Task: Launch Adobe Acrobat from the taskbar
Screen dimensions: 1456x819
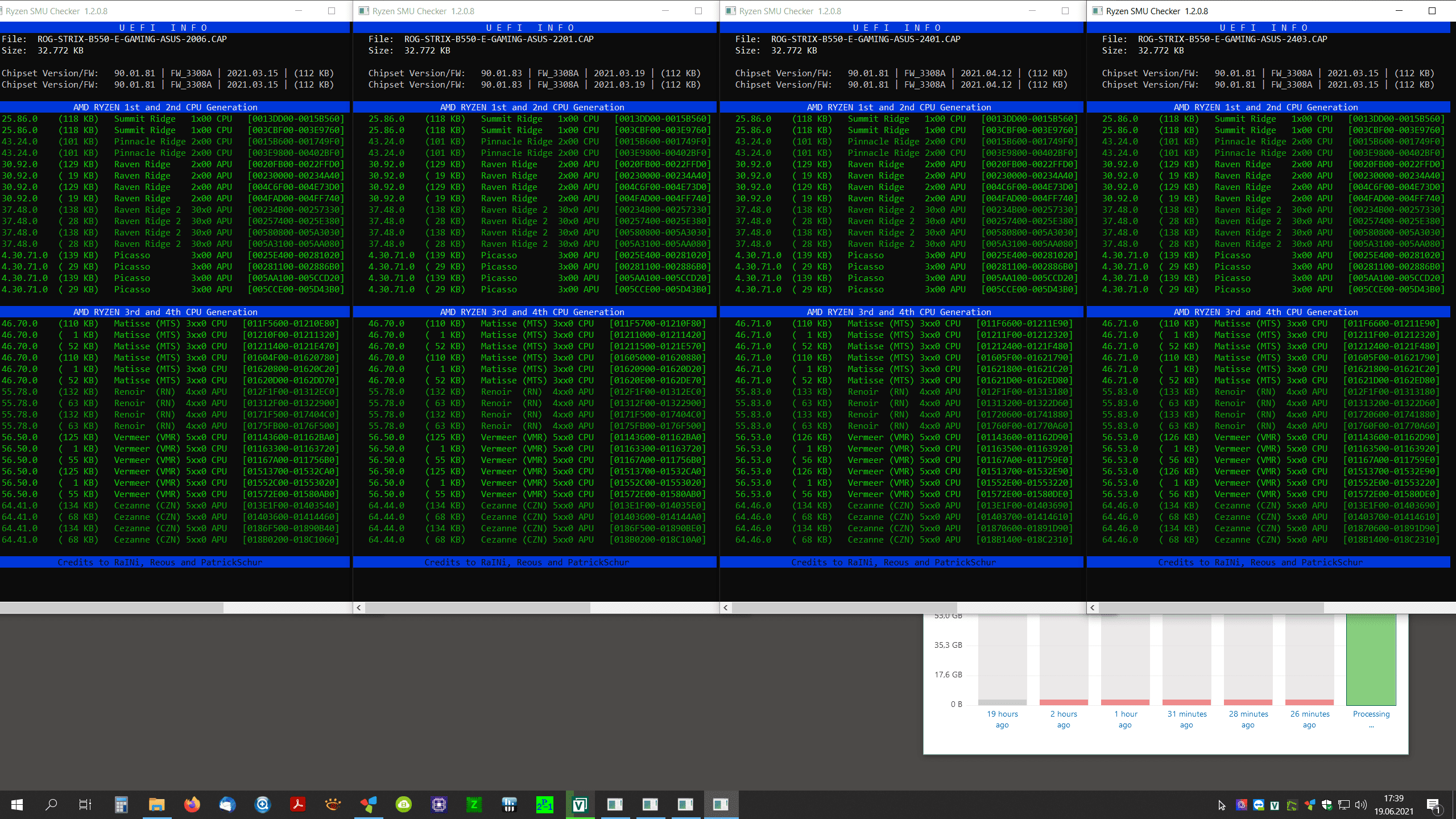Action: point(297,804)
